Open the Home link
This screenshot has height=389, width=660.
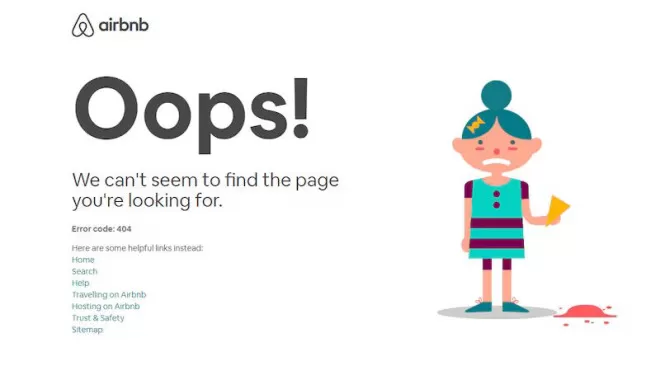[83, 260]
